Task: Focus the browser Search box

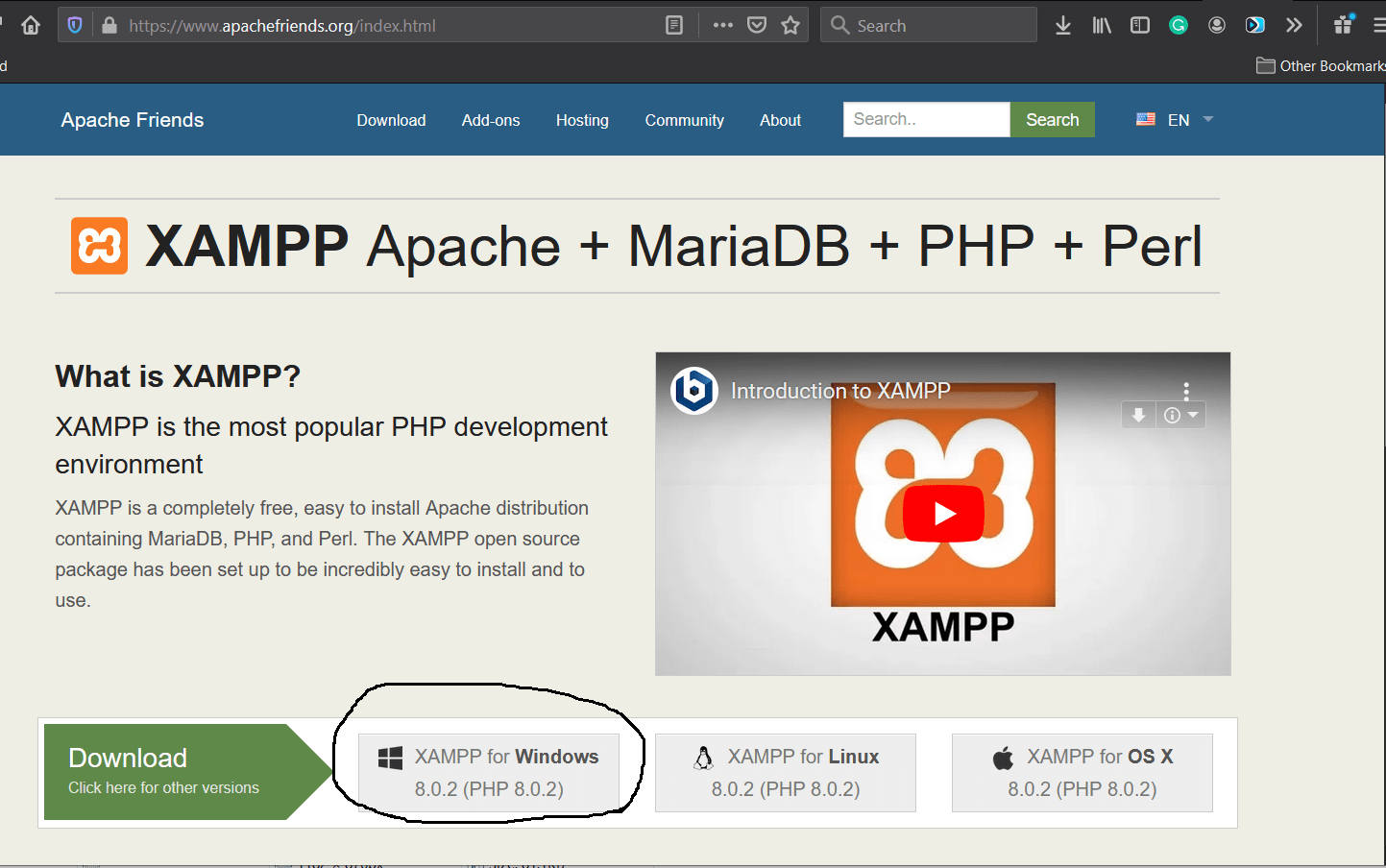Action: [929, 25]
